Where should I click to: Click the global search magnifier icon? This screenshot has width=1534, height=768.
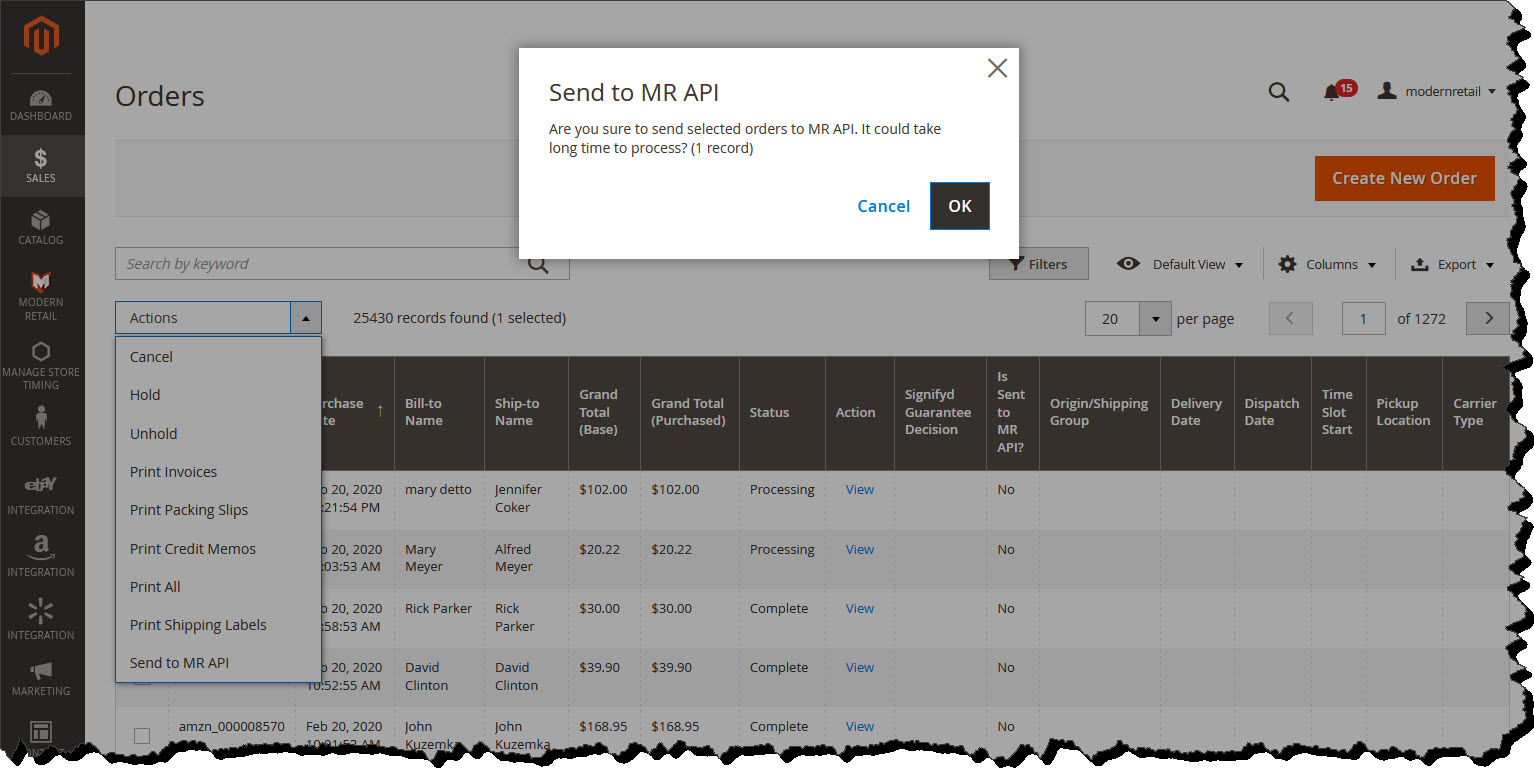(1278, 91)
